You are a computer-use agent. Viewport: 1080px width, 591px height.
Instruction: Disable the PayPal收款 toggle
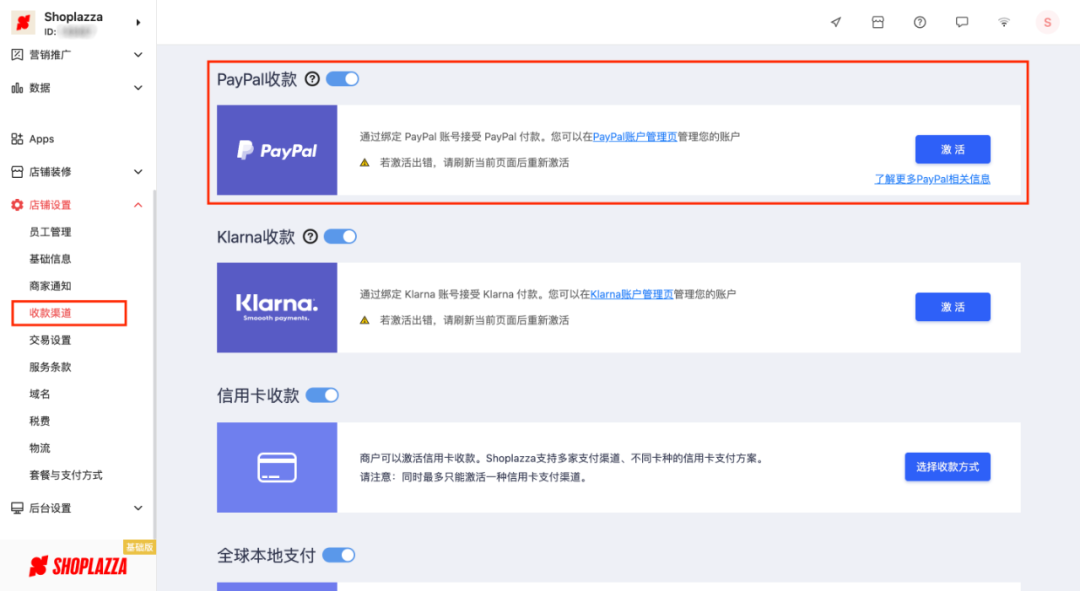(x=341, y=78)
